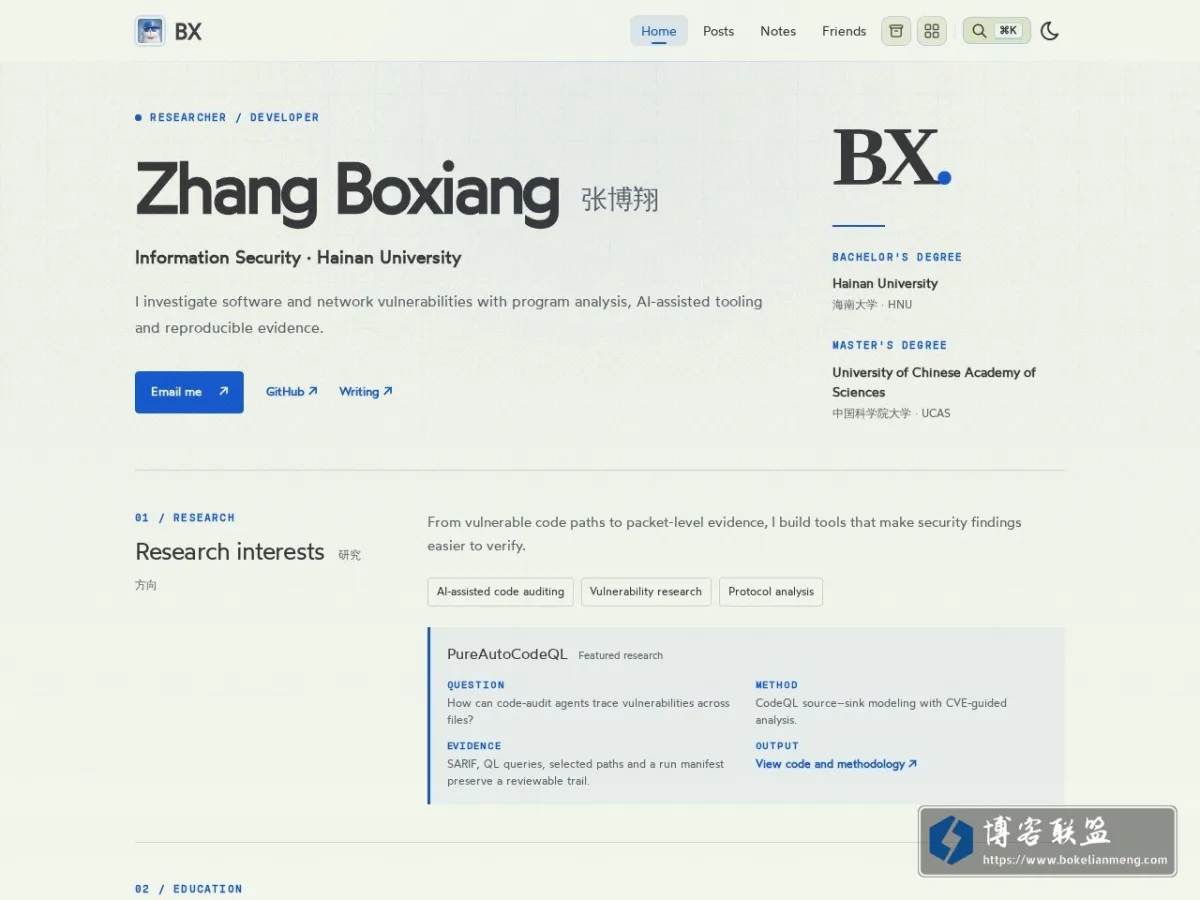Select the AI-assisted code auditing tag
The height and width of the screenshot is (900, 1200).
pyautogui.click(x=500, y=592)
